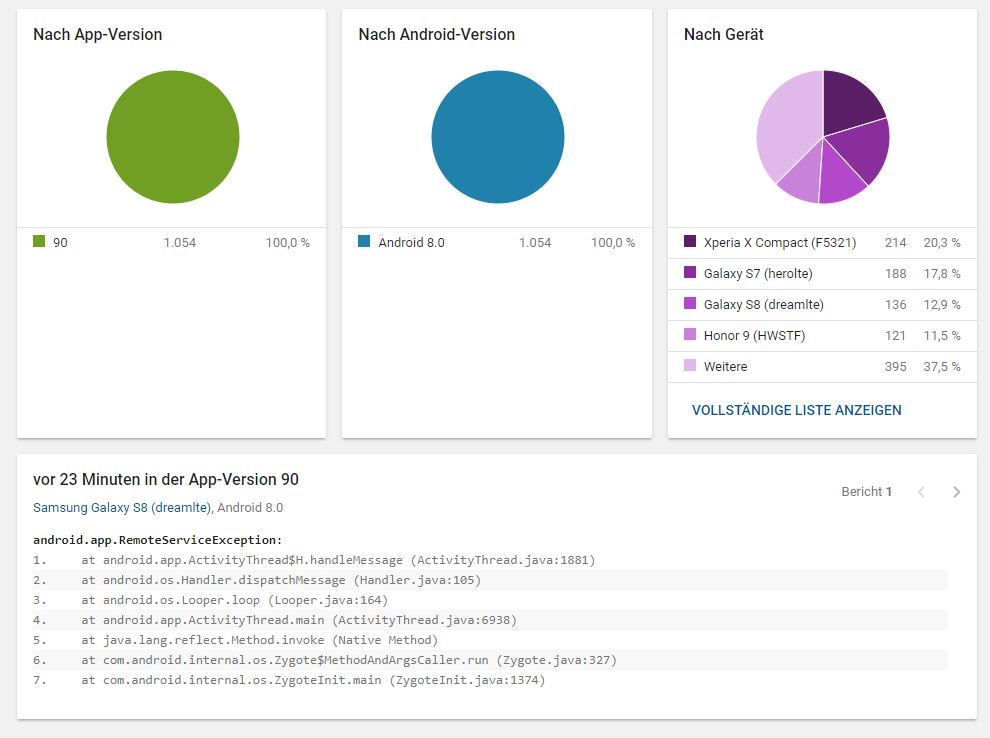This screenshot has height=738, width=990.
Task: Select the green App-Version pie chart
Action: click(173, 137)
